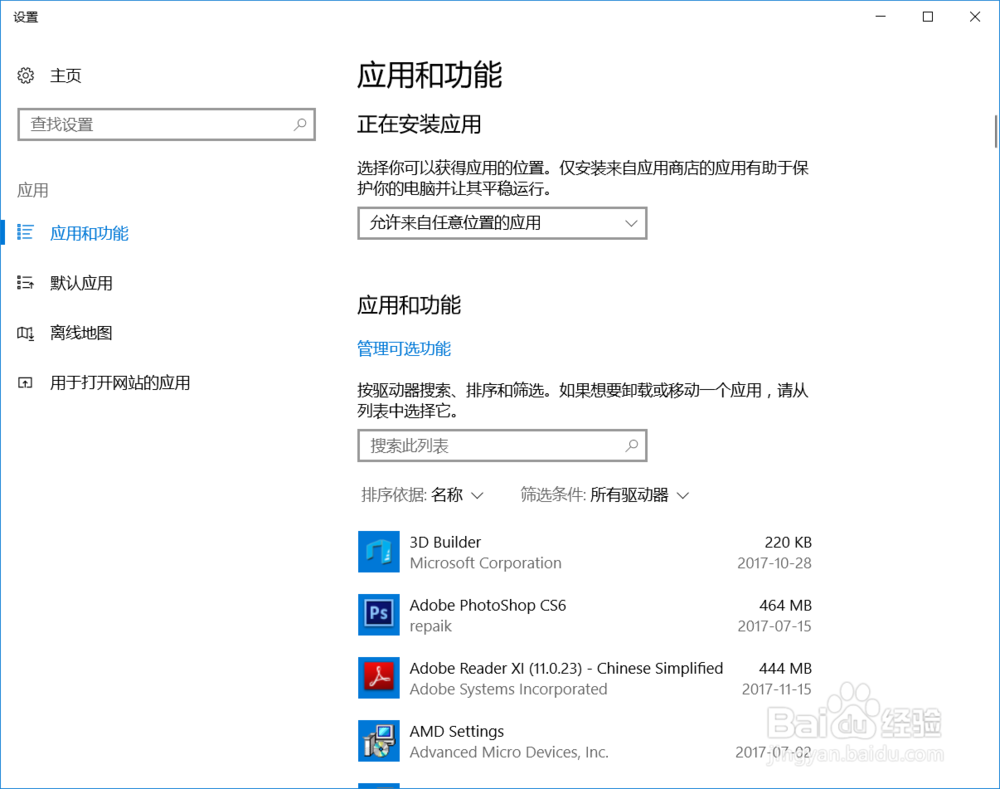Open 主页 home page

click(x=66, y=76)
